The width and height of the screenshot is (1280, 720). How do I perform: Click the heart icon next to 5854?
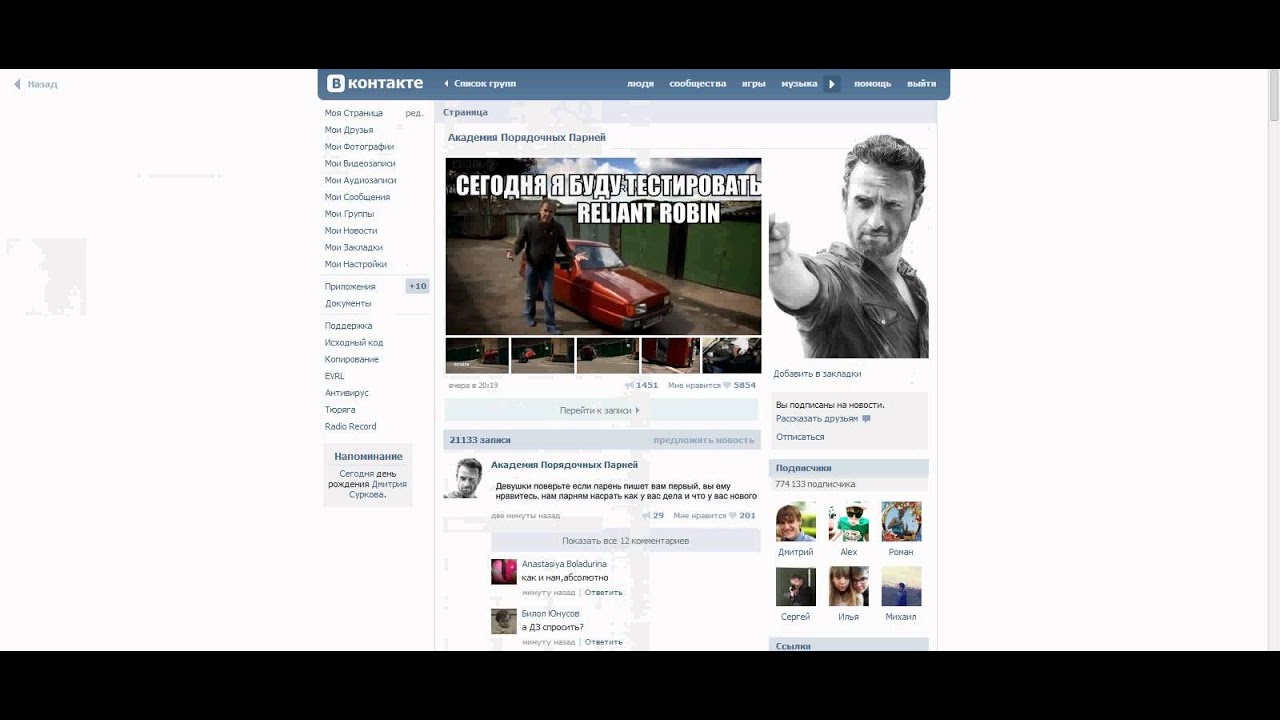pyautogui.click(x=727, y=385)
